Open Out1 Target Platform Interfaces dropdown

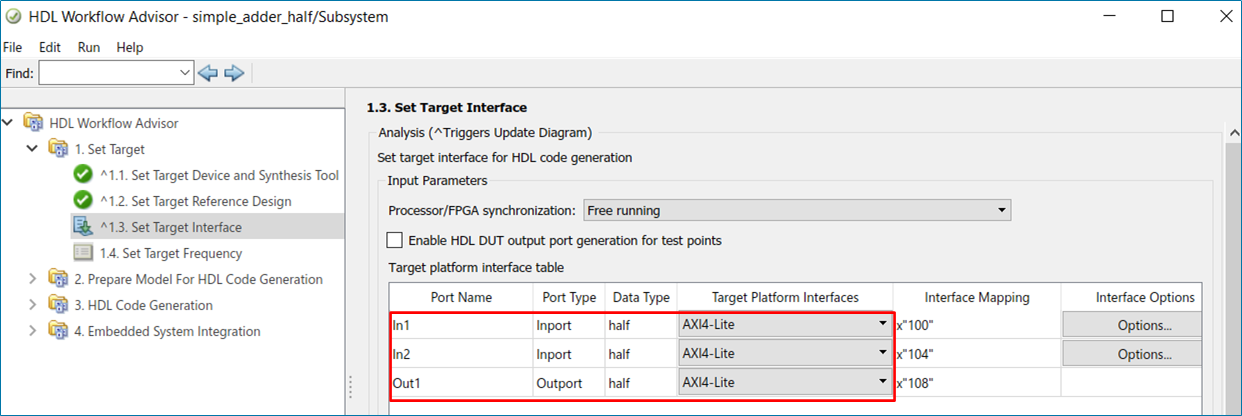(x=882, y=382)
